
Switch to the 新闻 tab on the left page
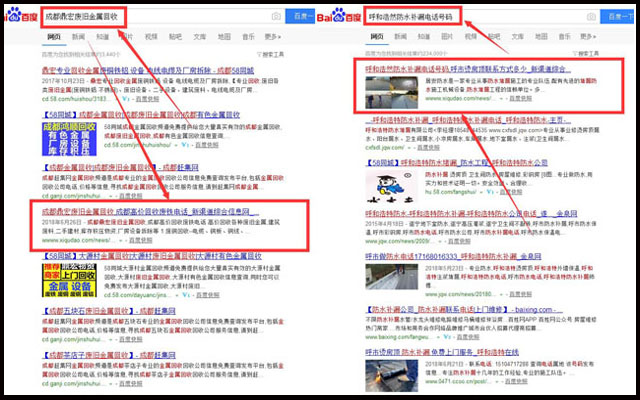point(78,37)
